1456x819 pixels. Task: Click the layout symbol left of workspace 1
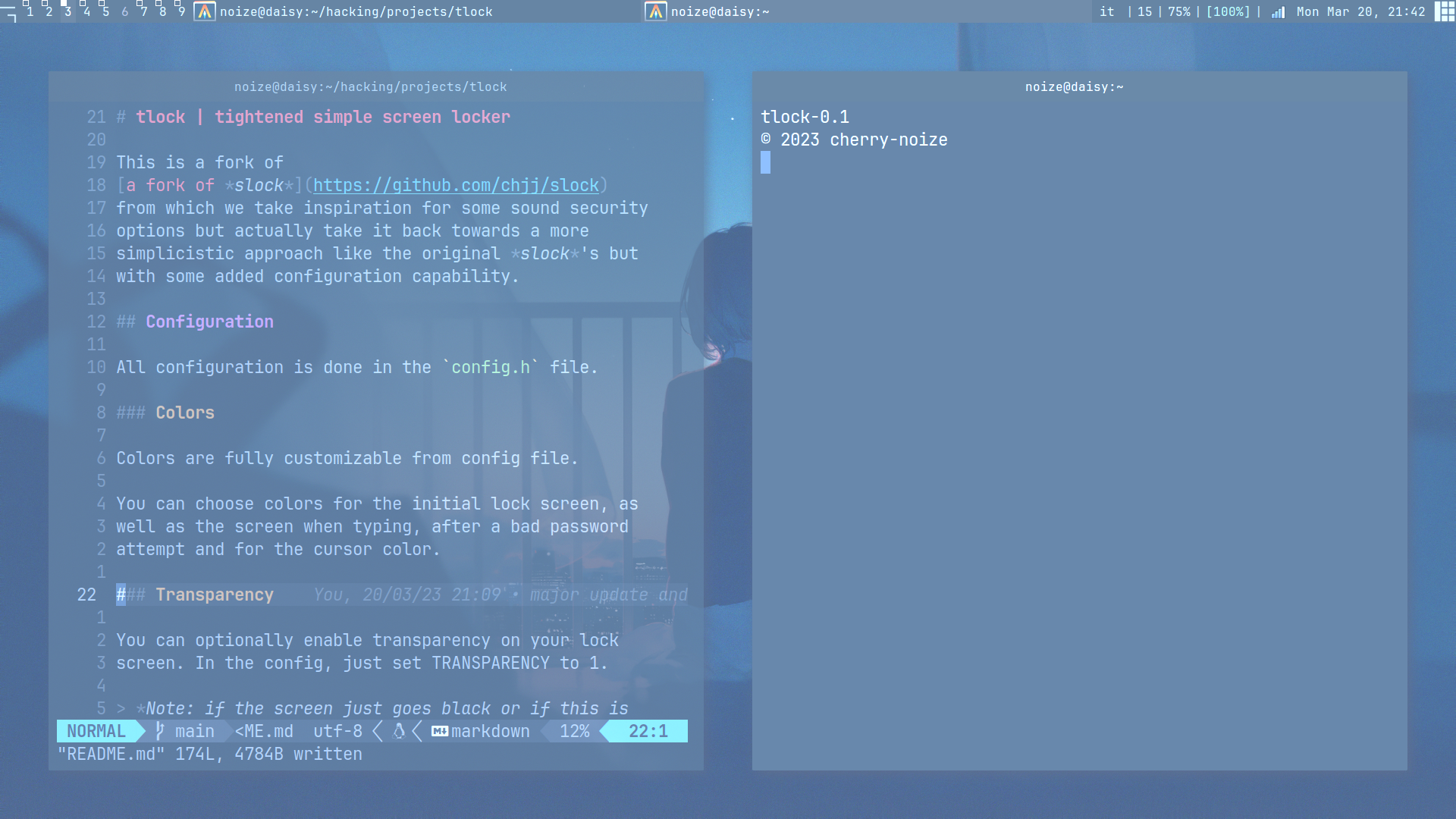tap(8, 12)
